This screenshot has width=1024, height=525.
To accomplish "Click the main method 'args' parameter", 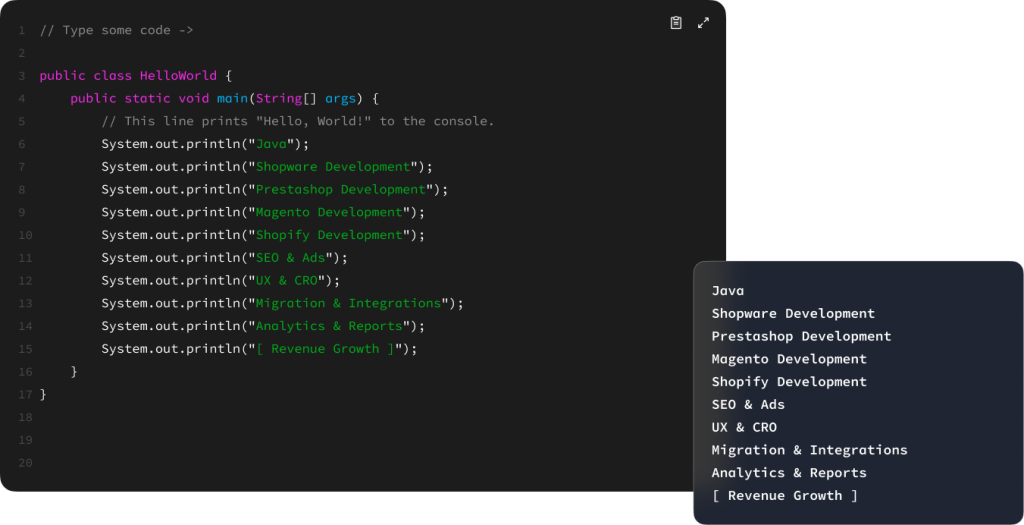I will pyautogui.click(x=340, y=99).
